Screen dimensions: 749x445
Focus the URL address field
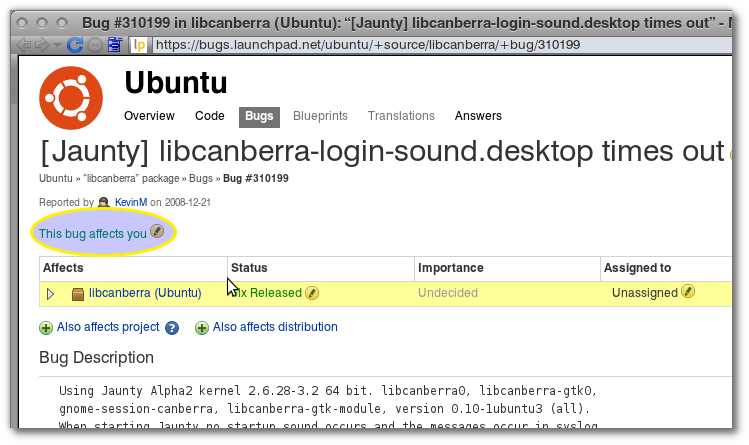coord(442,45)
